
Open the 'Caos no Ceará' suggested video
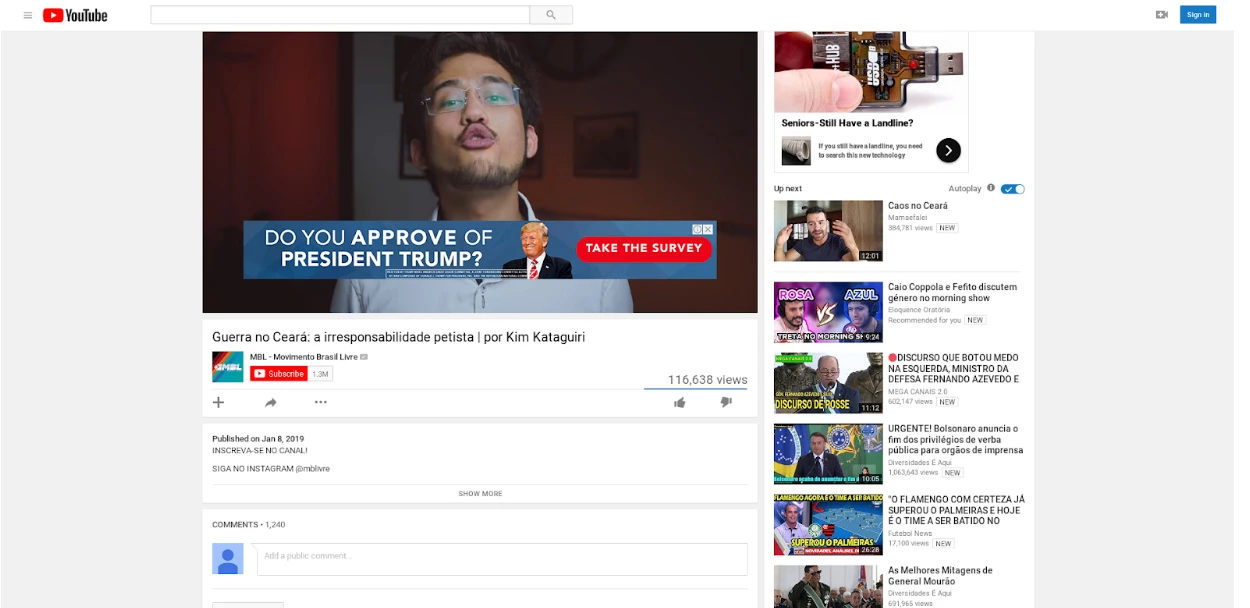click(828, 231)
